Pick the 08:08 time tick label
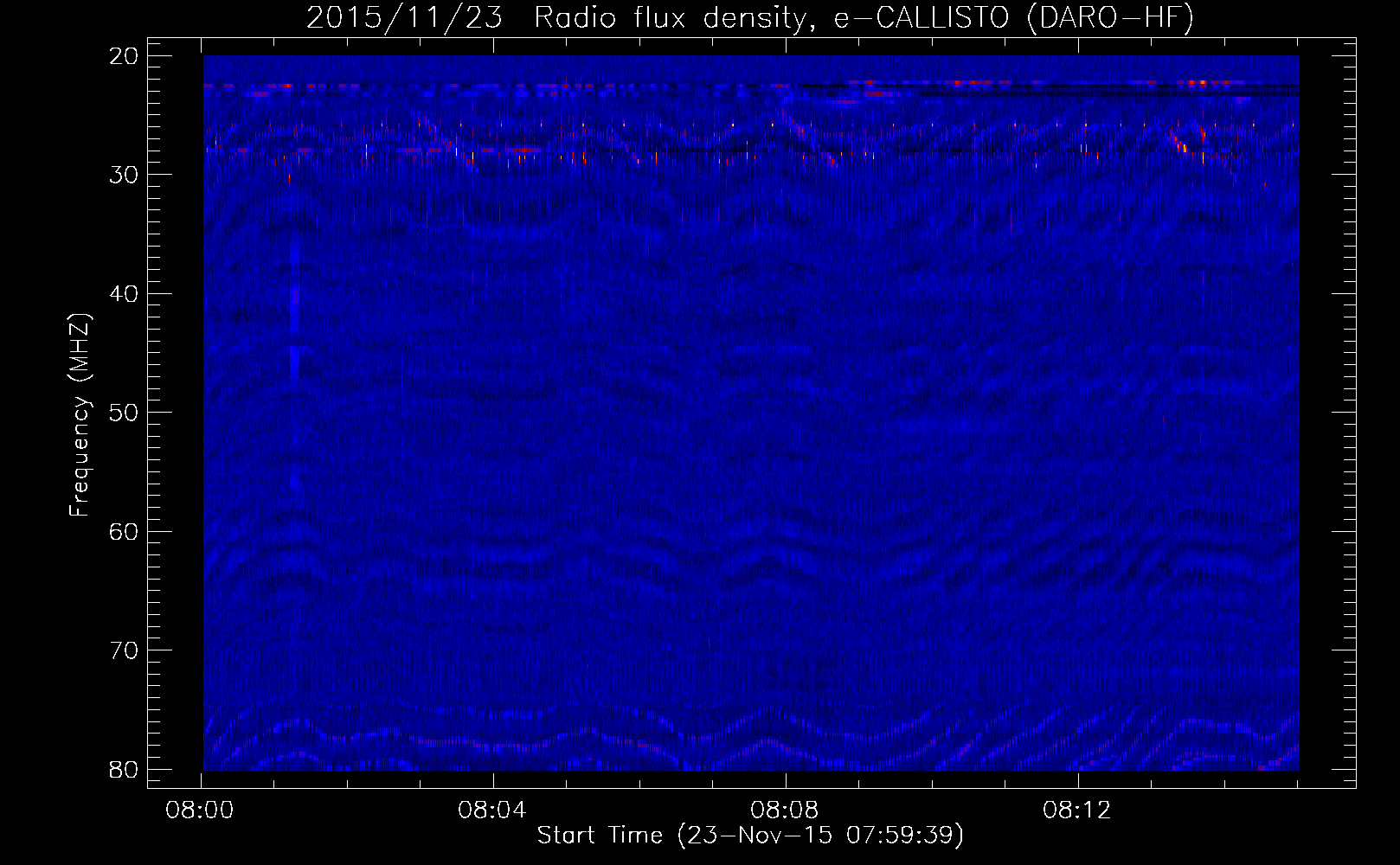 (x=785, y=811)
